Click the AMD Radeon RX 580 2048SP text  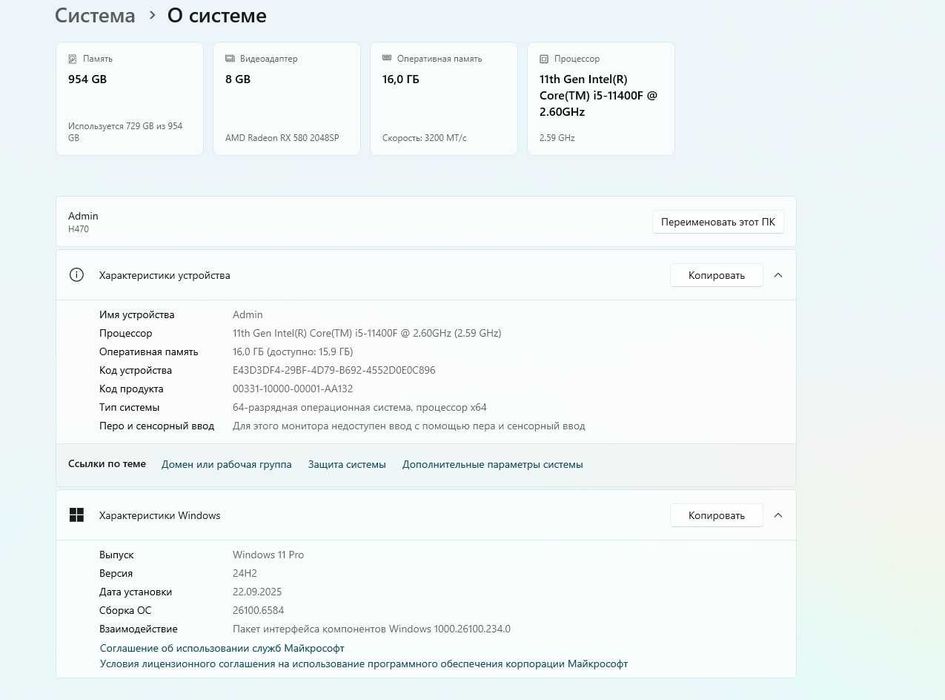(x=282, y=137)
